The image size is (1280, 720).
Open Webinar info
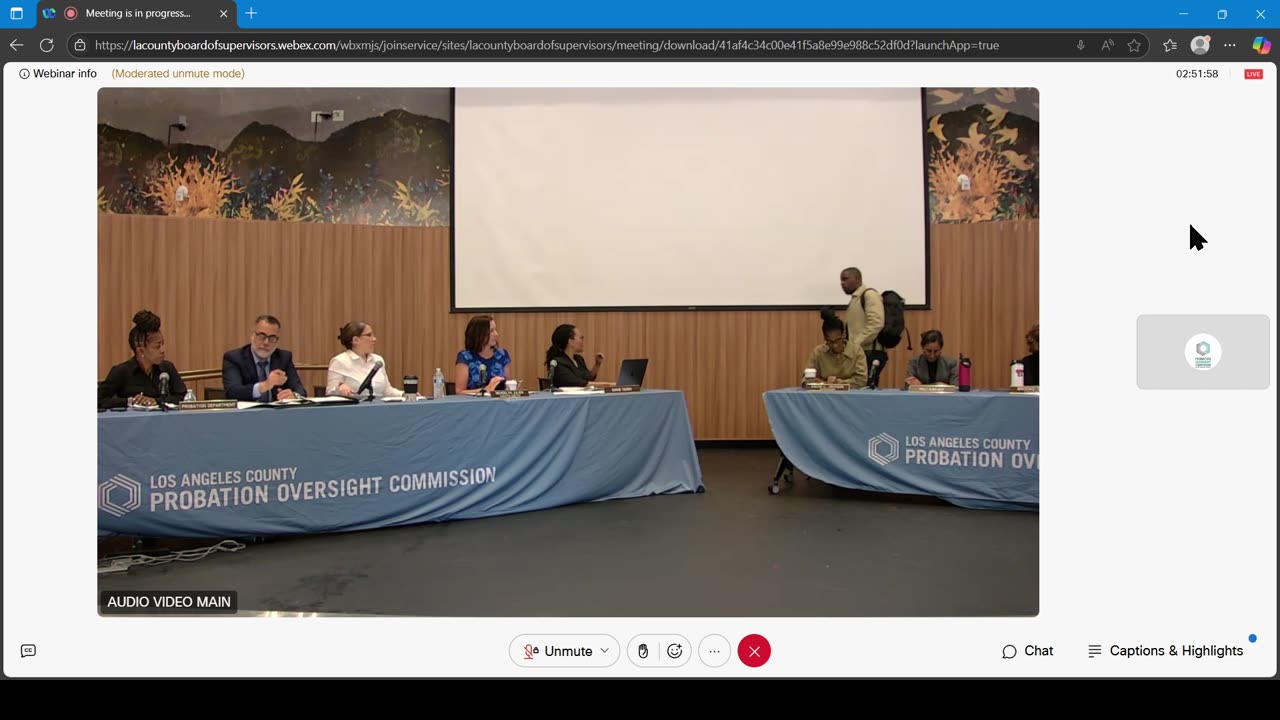tap(58, 74)
